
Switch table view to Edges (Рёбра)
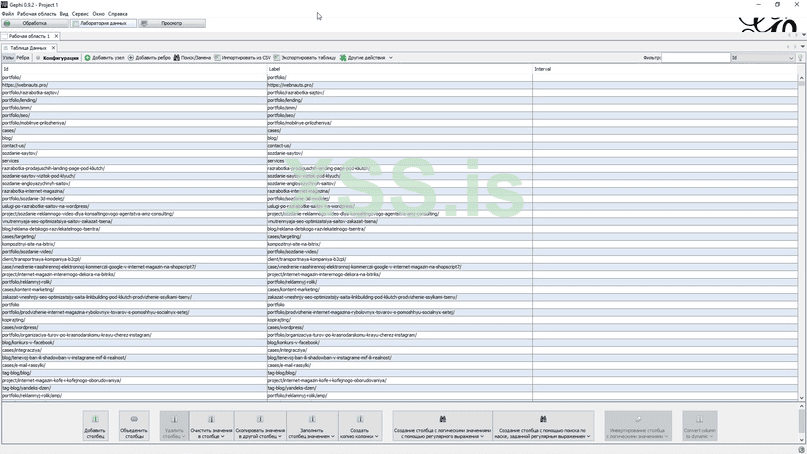(23, 58)
